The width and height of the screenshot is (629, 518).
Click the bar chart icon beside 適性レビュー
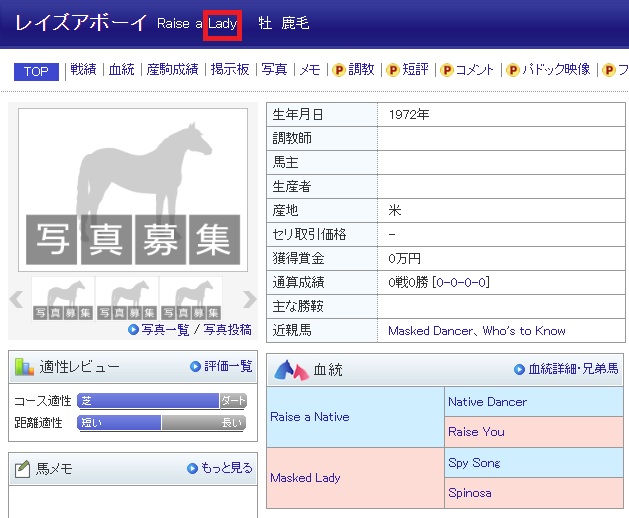click(24, 367)
